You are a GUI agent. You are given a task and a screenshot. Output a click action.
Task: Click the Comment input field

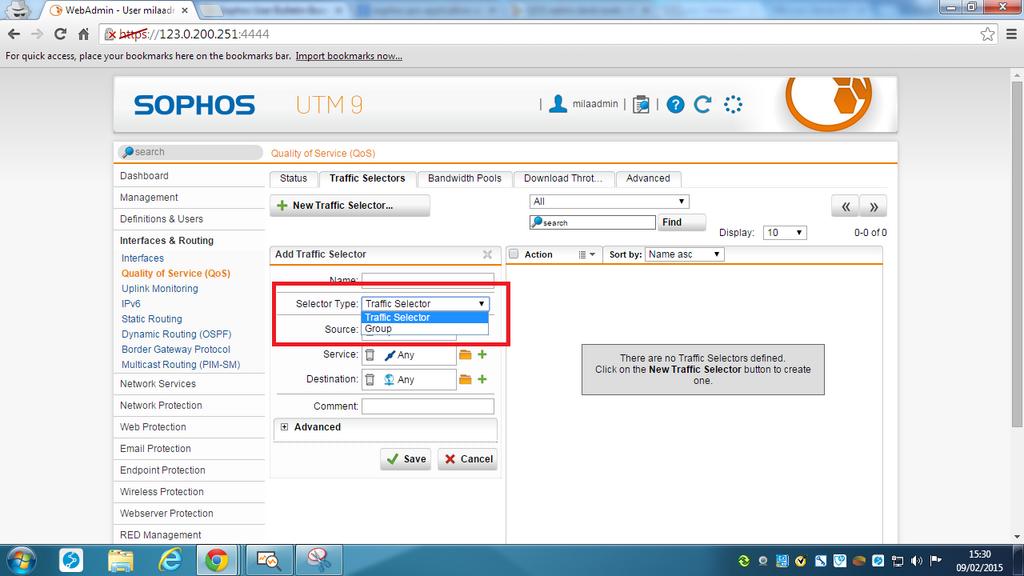coord(428,406)
